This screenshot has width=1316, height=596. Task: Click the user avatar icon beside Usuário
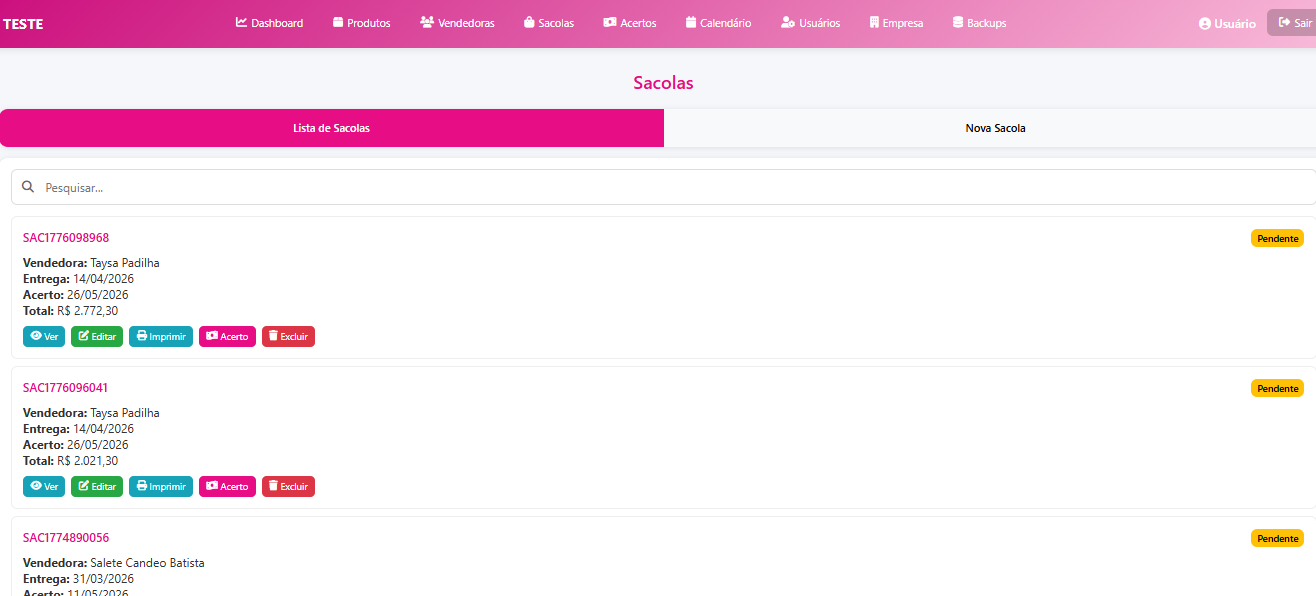1205,23
